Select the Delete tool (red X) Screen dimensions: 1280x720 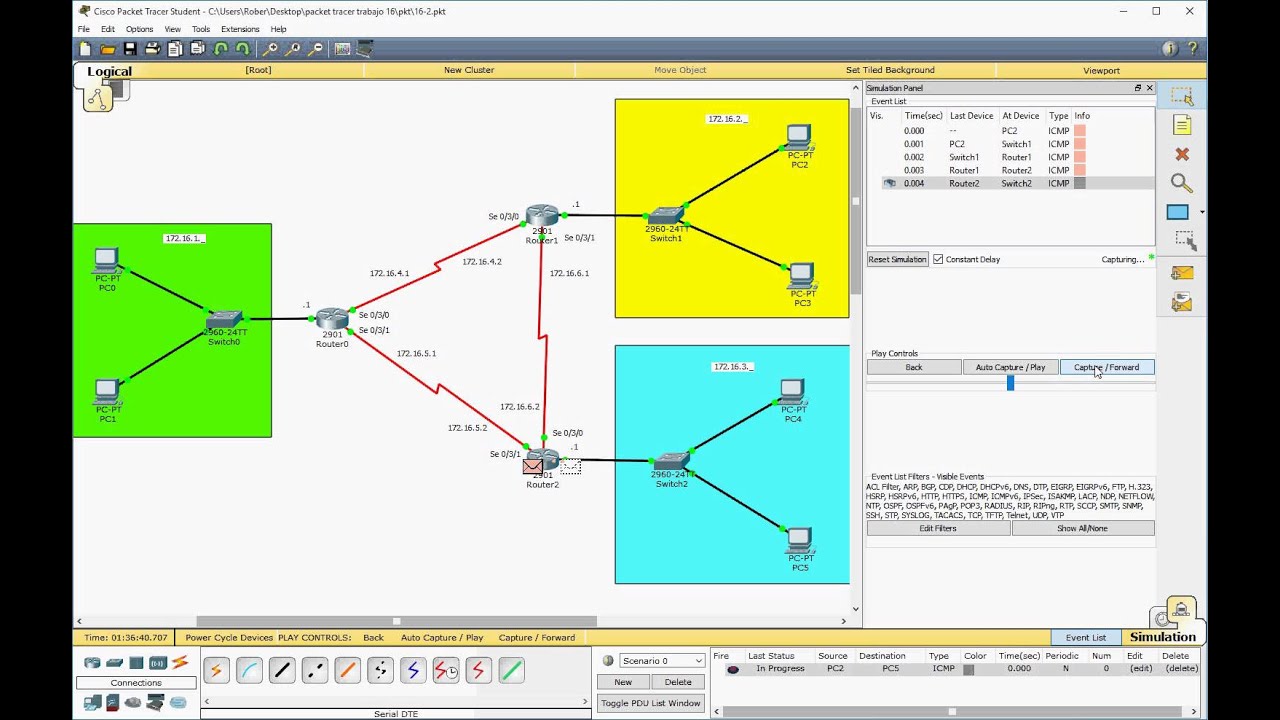click(1182, 154)
